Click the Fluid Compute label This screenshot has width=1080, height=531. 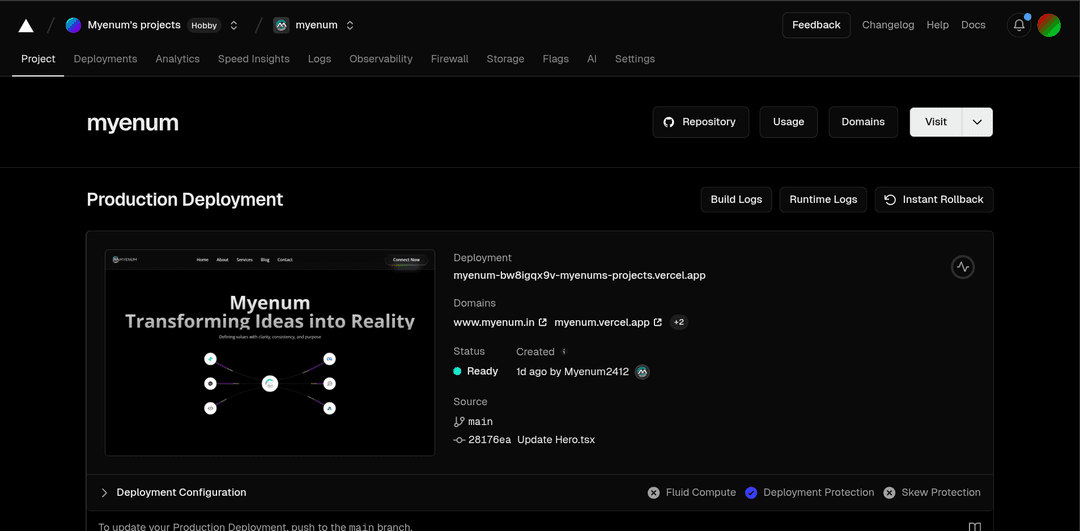tap(700, 492)
